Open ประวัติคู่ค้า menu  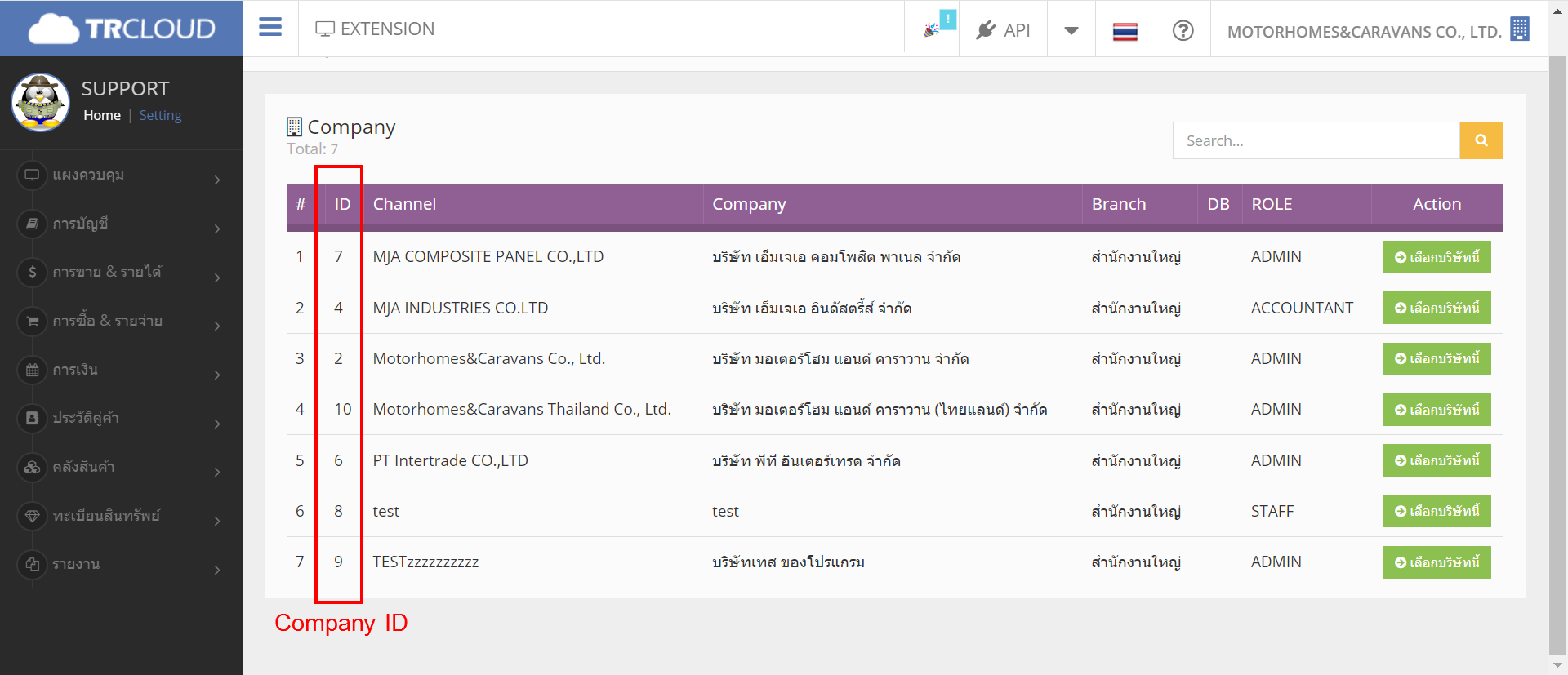pyautogui.click(x=86, y=418)
